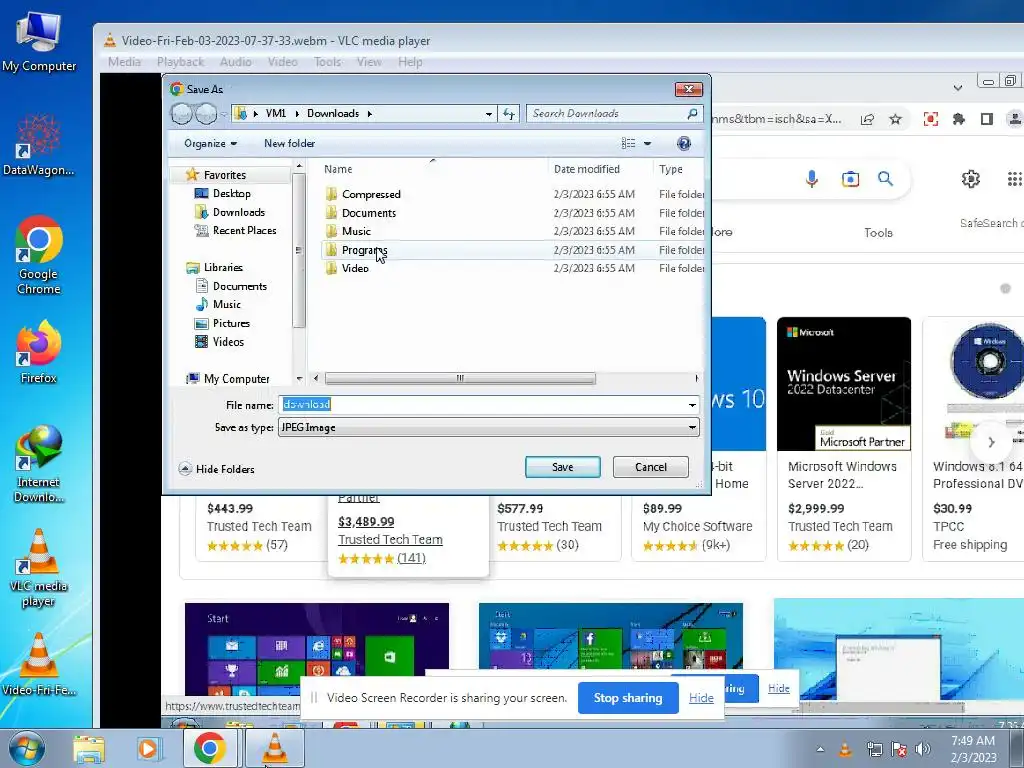
Task: Expand the File name dropdown arrow
Action: pos(692,406)
